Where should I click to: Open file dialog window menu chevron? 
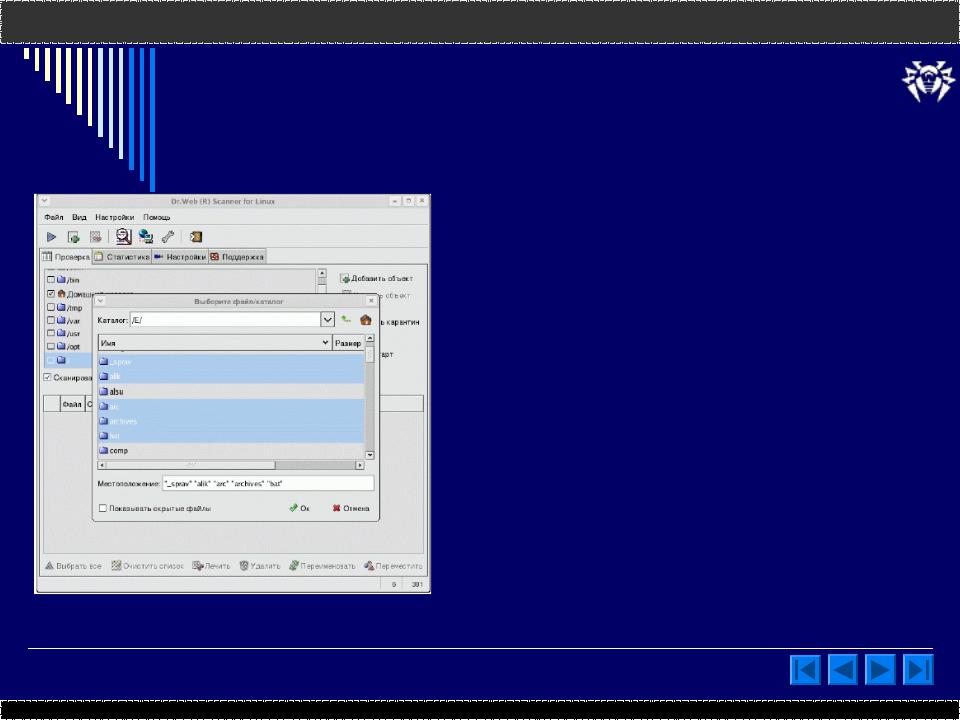(100, 301)
